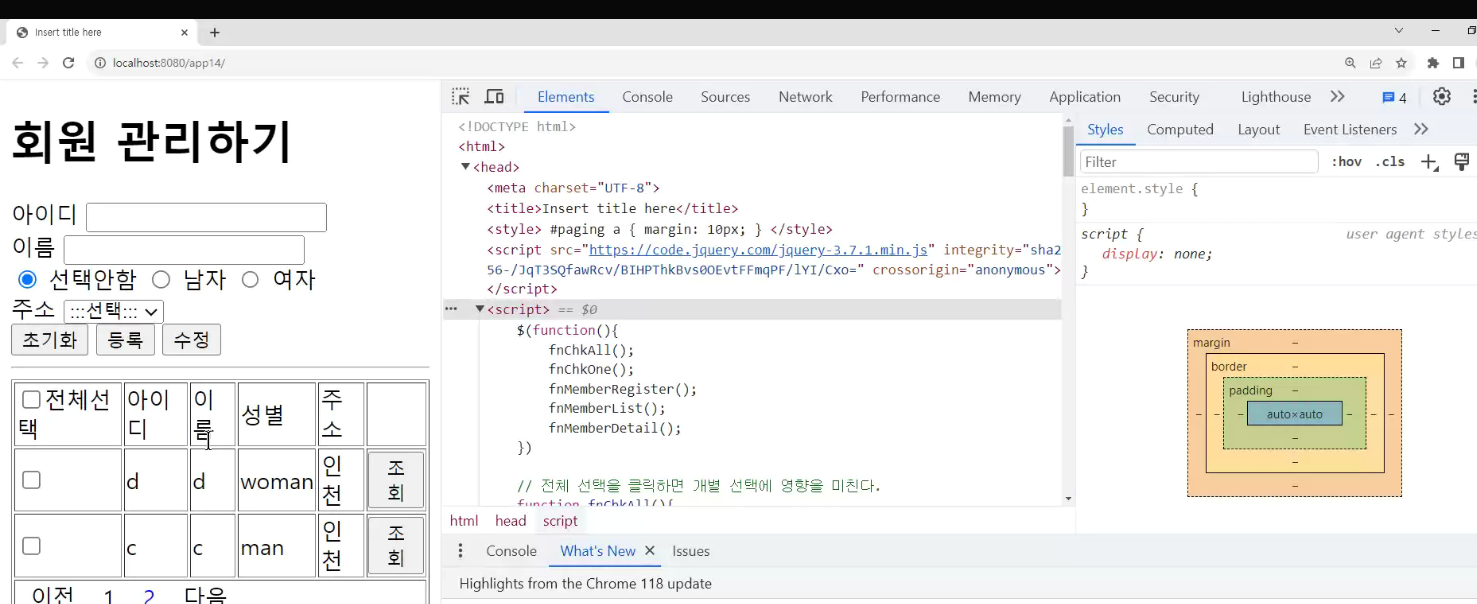Go back using browser back arrow
The image size is (1477, 604).
pyautogui.click(x=17, y=63)
